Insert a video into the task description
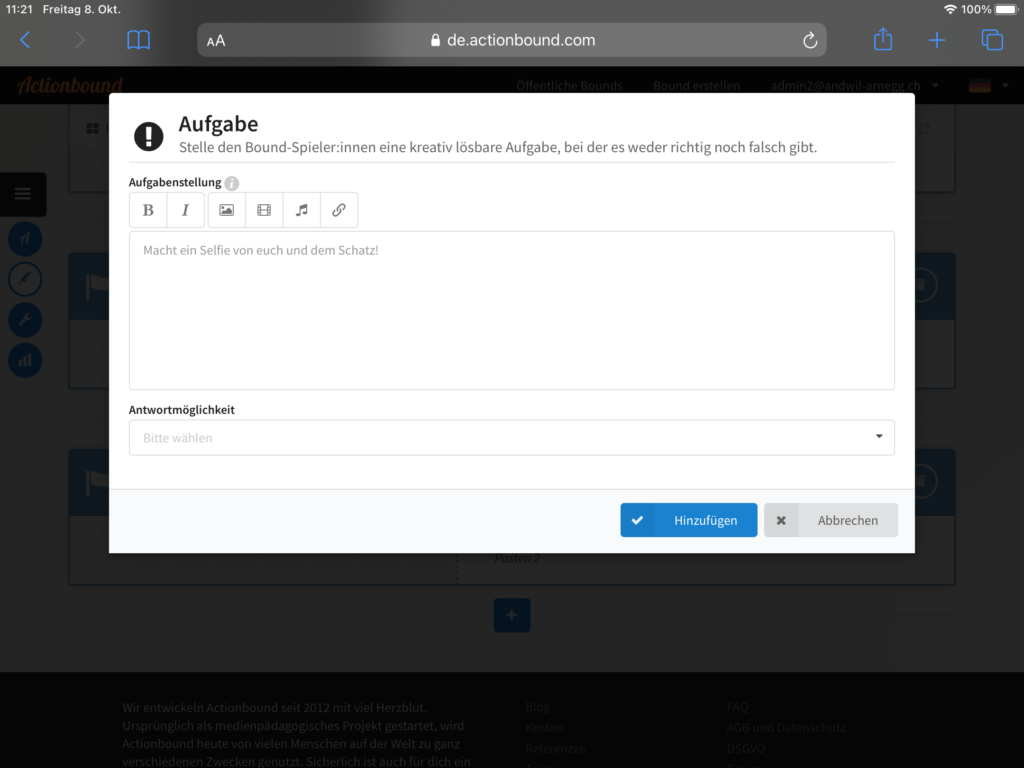This screenshot has width=1024, height=768. point(264,210)
